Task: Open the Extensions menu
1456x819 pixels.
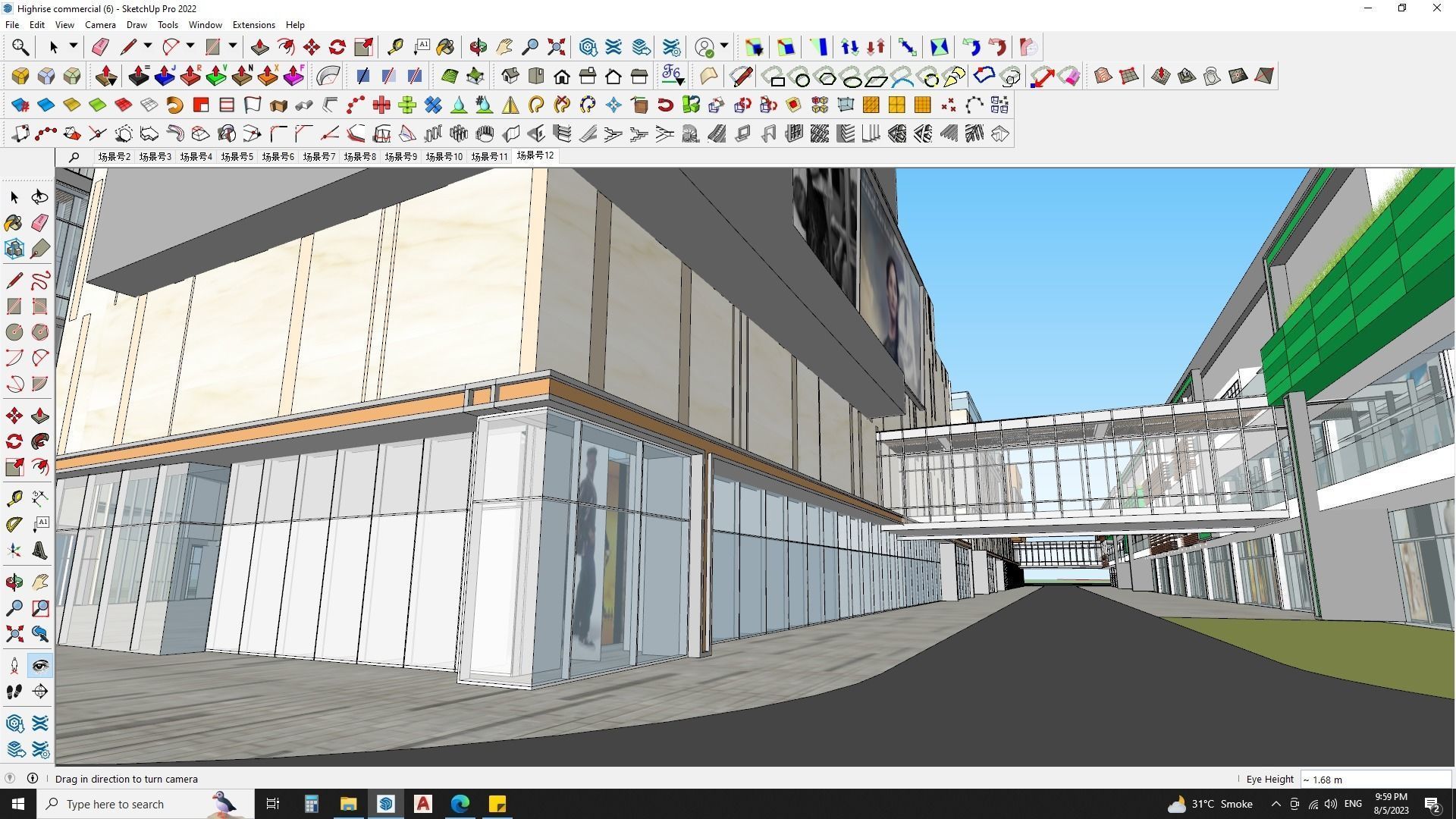Action: (253, 25)
